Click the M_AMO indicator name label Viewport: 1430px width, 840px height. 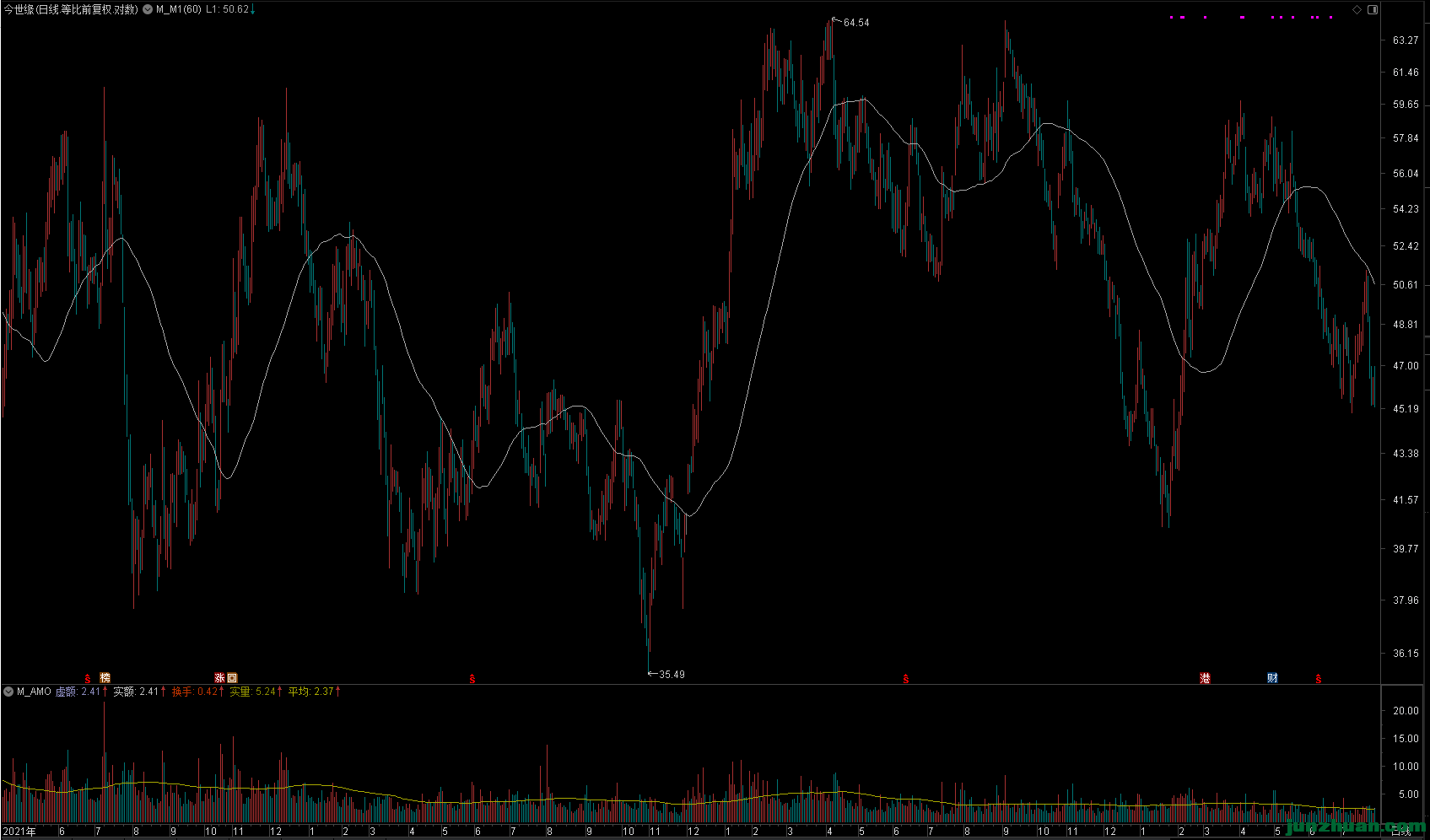(34, 692)
